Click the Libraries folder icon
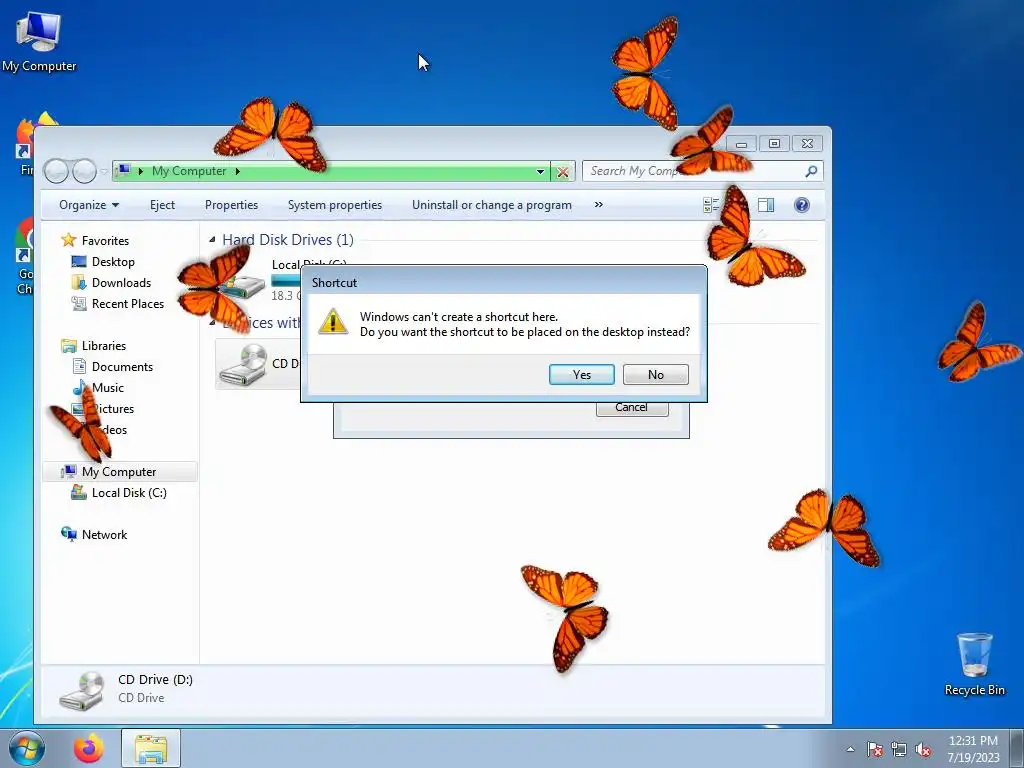This screenshot has height=768, width=1024. click(x=69, y=345)
